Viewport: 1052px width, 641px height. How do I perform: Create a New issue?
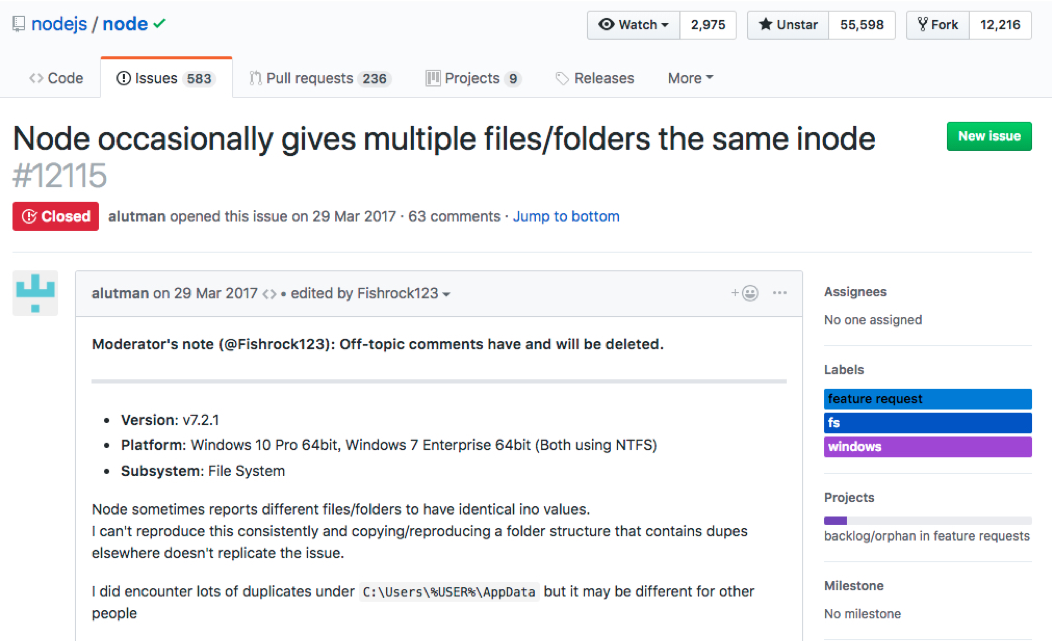click(x=989, y=136)
